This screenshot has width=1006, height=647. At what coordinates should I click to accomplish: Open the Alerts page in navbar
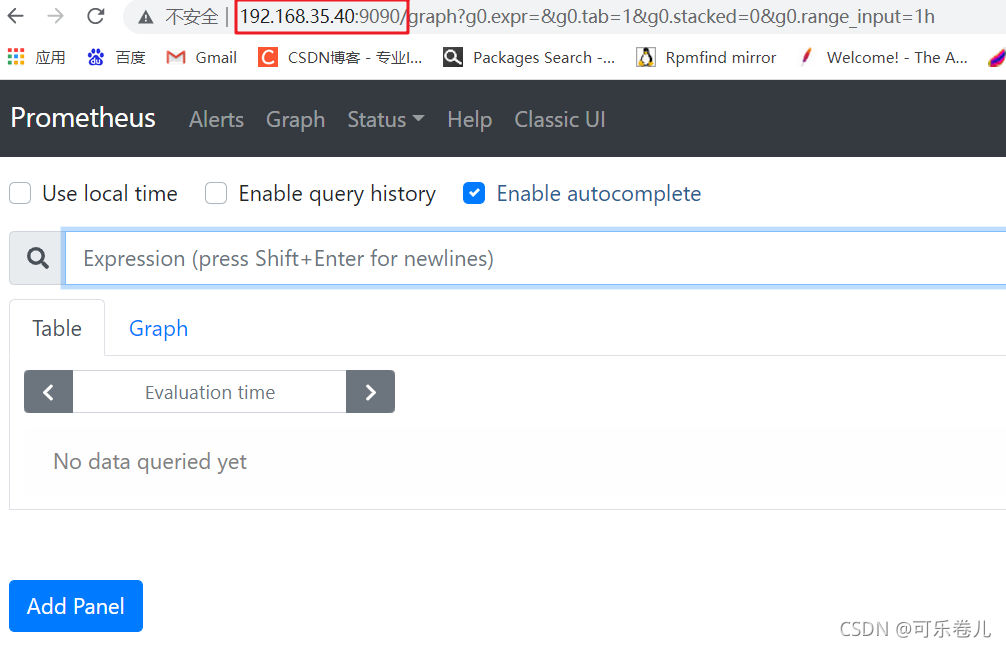click(x=216, y=119)
